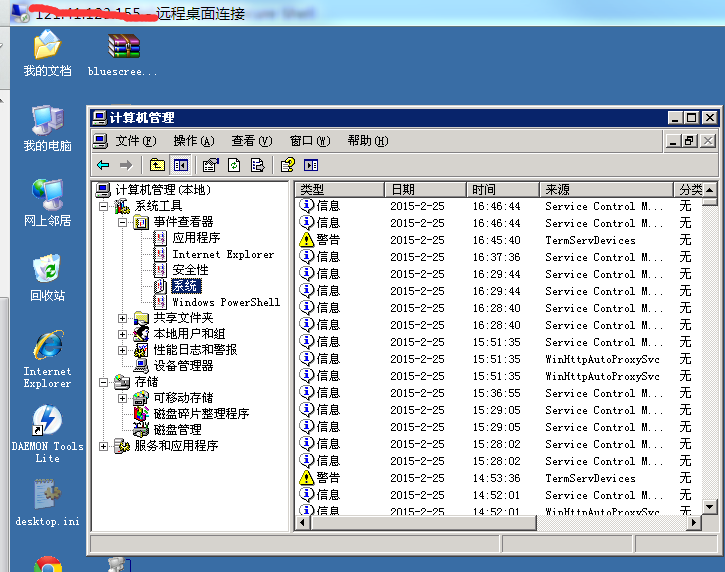This screenshot has height=572, width=725.
Task: Toggle the show/hide console tree button
Action: pos(181,165)
